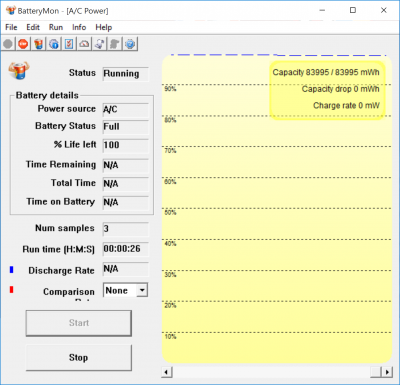Expand the Comparison dropdown arrow
The height and width of the screenshot is (385, 400).
coord(142,290)
